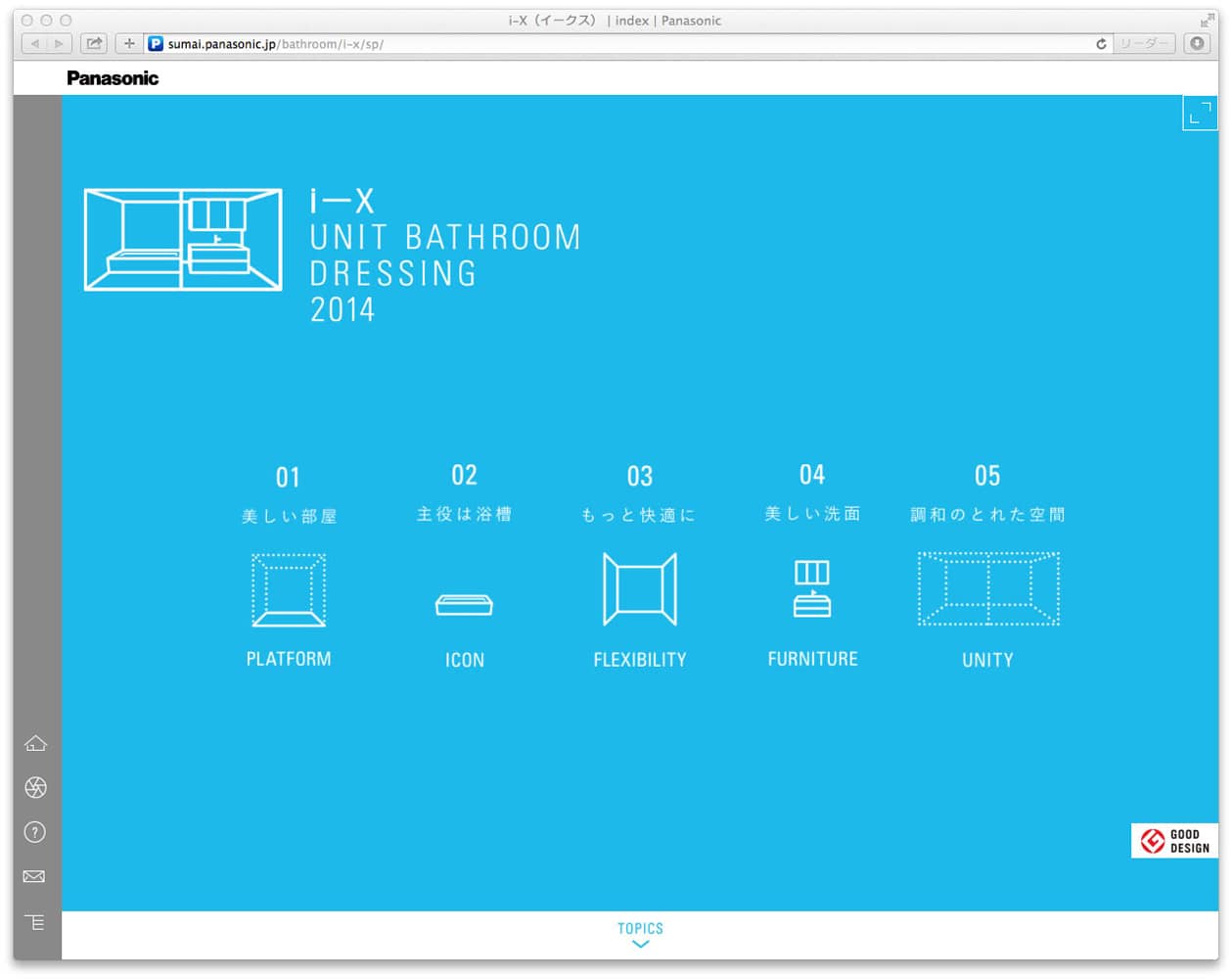
Task: Click the Good Design award badge
Action: coord(1174,841)
